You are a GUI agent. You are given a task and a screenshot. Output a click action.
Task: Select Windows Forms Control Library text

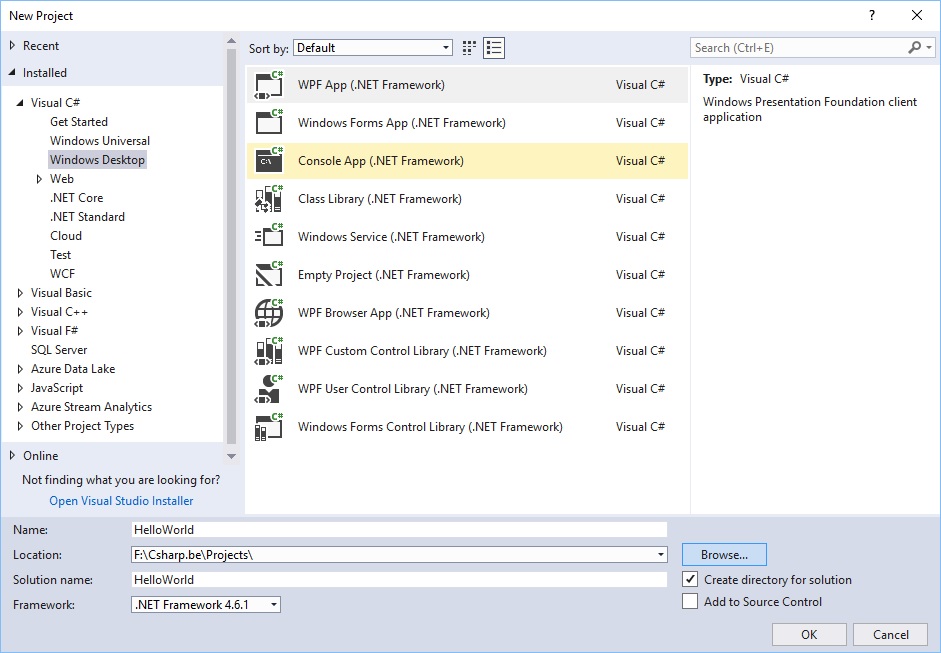(x=430, y=427)
